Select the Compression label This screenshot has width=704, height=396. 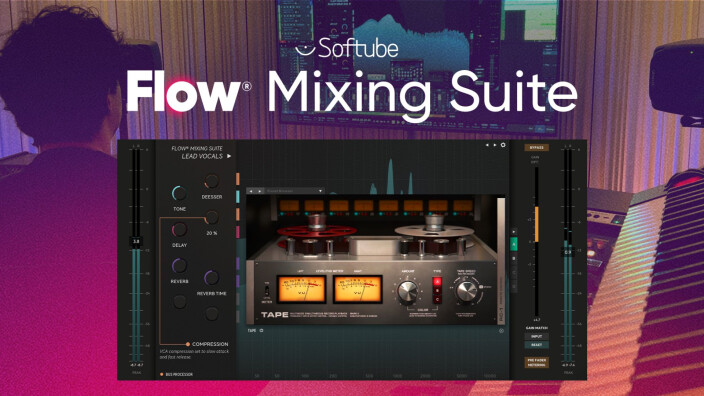210,344
